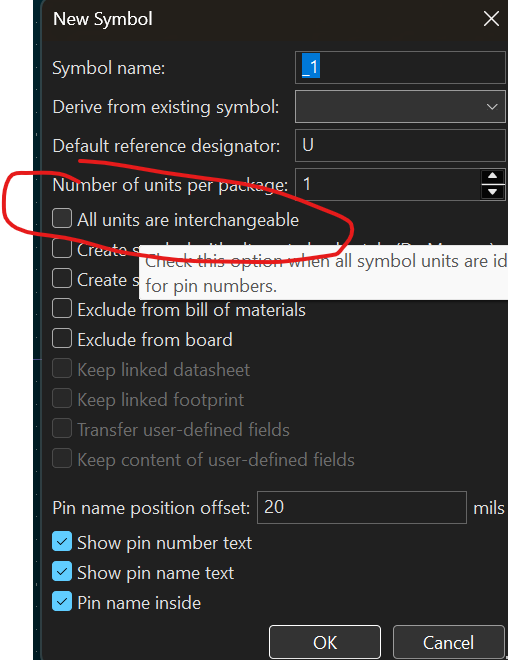Click the Cancel button
508x660 pixels.
[449, 642]
